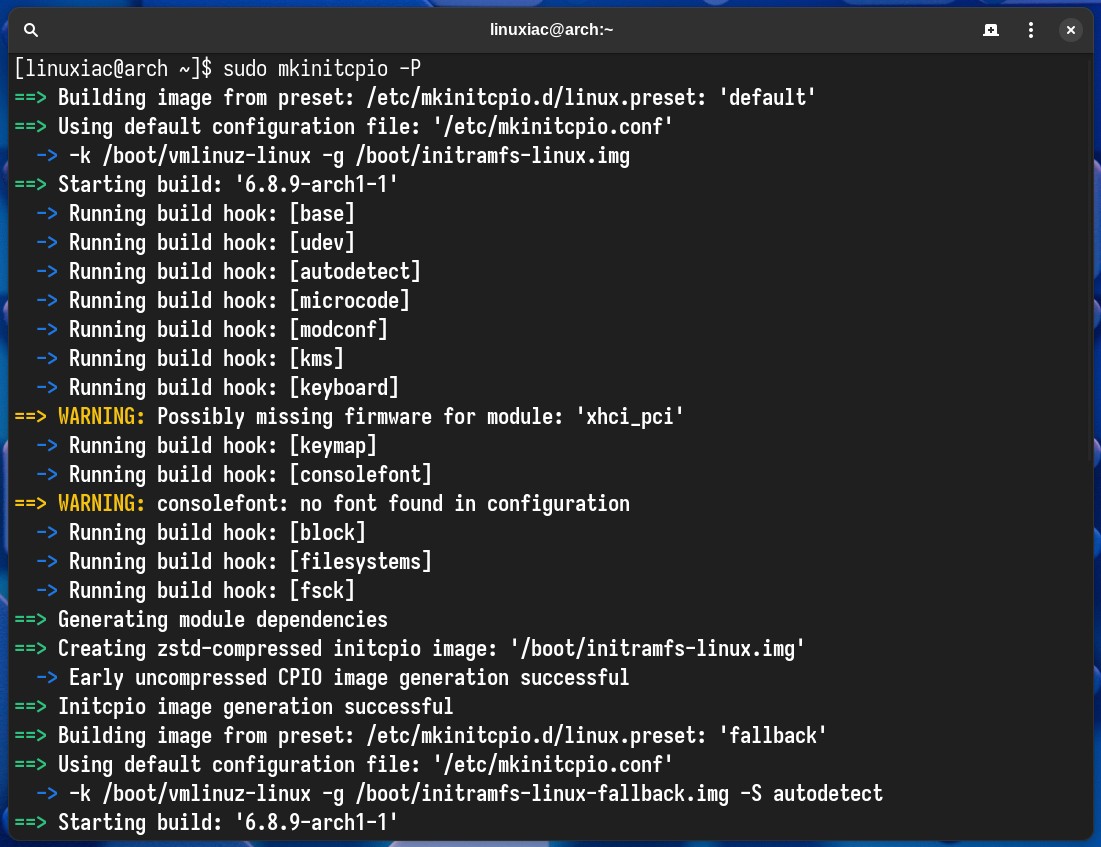The height and width of the screenshot is (847, 1101).
Task: Click the 'sudo mkinitcpio -P' command text
Action: click(322, 69)
